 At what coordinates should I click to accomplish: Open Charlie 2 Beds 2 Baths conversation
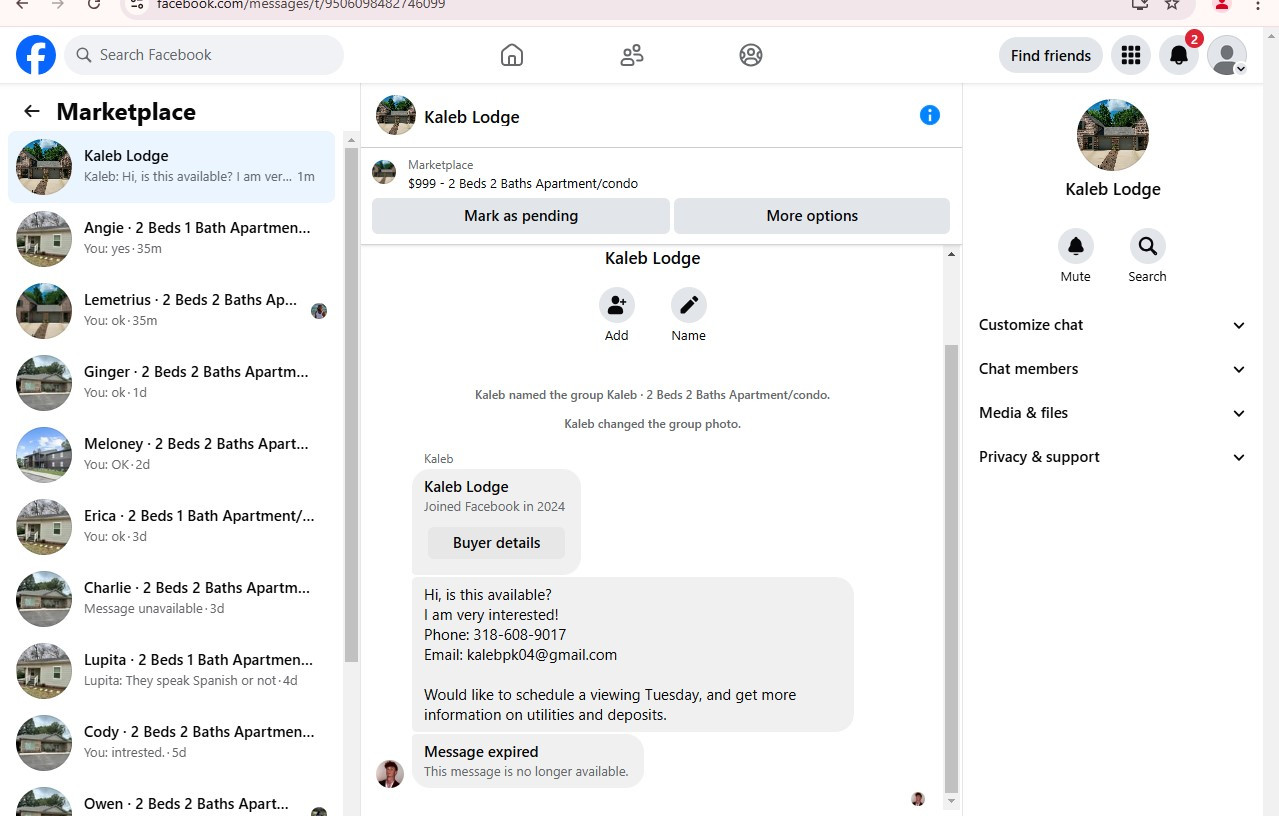click(172, 599)
